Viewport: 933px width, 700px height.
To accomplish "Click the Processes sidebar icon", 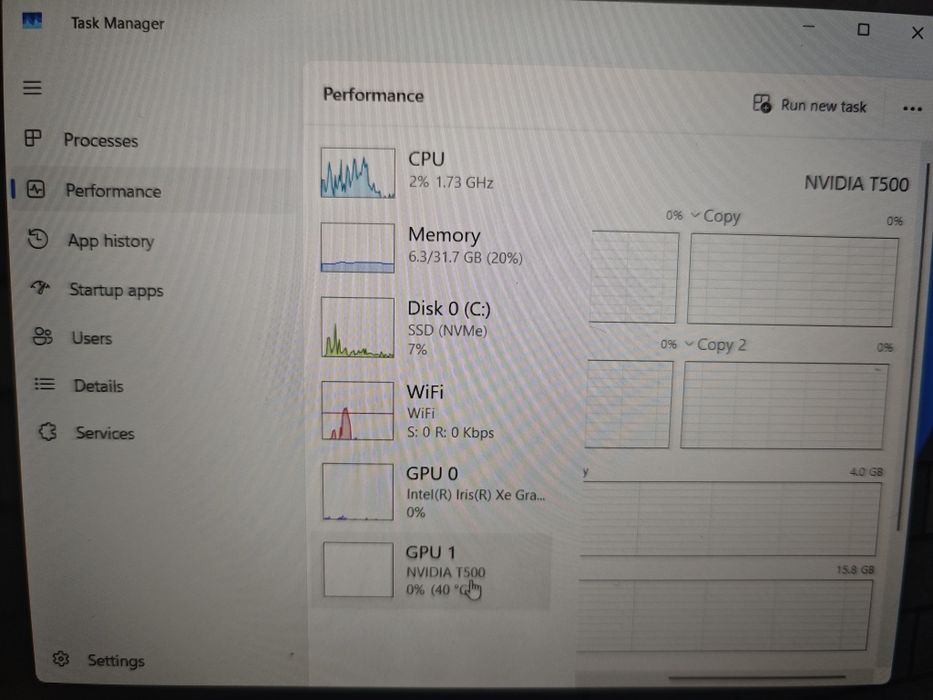I will pyautogui.click(x=33, y=138).
